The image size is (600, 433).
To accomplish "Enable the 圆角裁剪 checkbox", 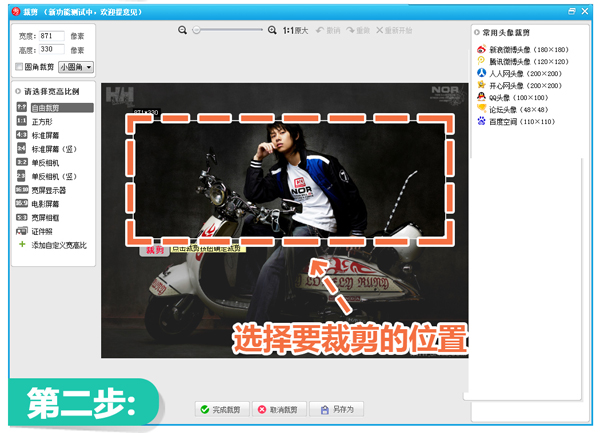I will coord(20,67).
